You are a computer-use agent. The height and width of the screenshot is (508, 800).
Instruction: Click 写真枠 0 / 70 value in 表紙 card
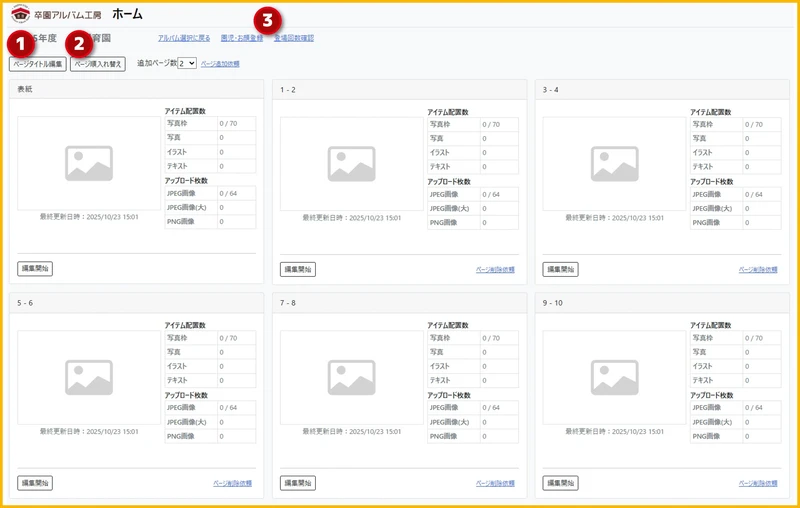[229, 123]
